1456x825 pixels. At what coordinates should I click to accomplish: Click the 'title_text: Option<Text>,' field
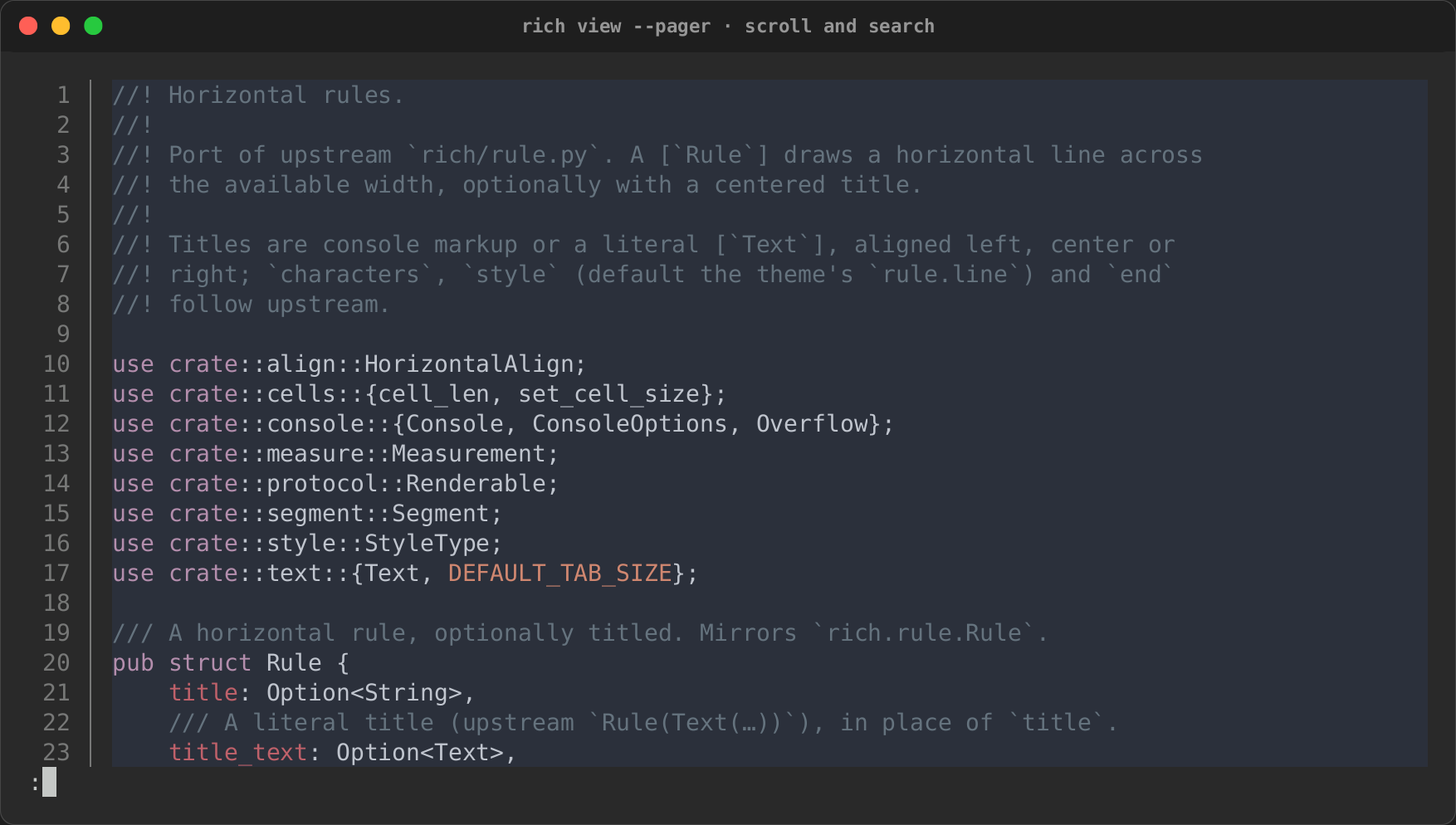click(x=343, y=753)
